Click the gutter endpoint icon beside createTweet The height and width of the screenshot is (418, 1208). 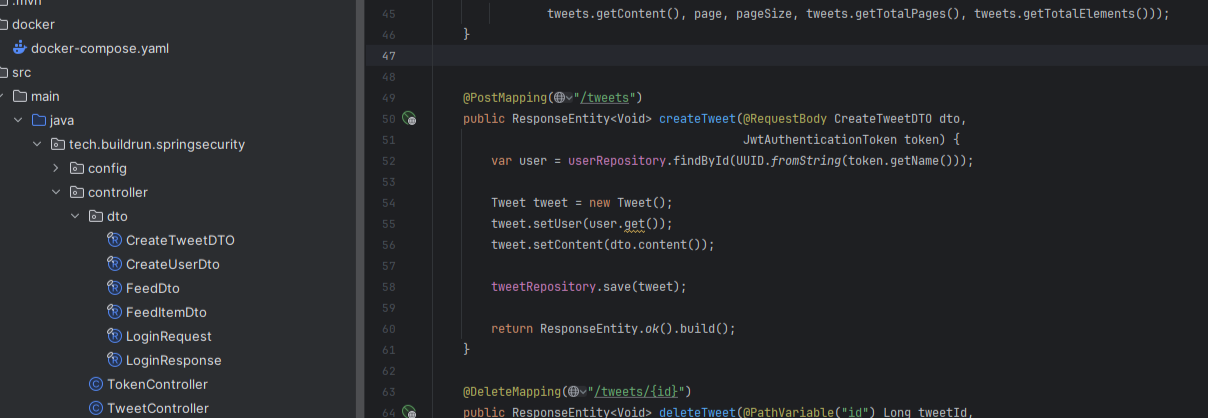pyautogui.click(x=409, y=119)
